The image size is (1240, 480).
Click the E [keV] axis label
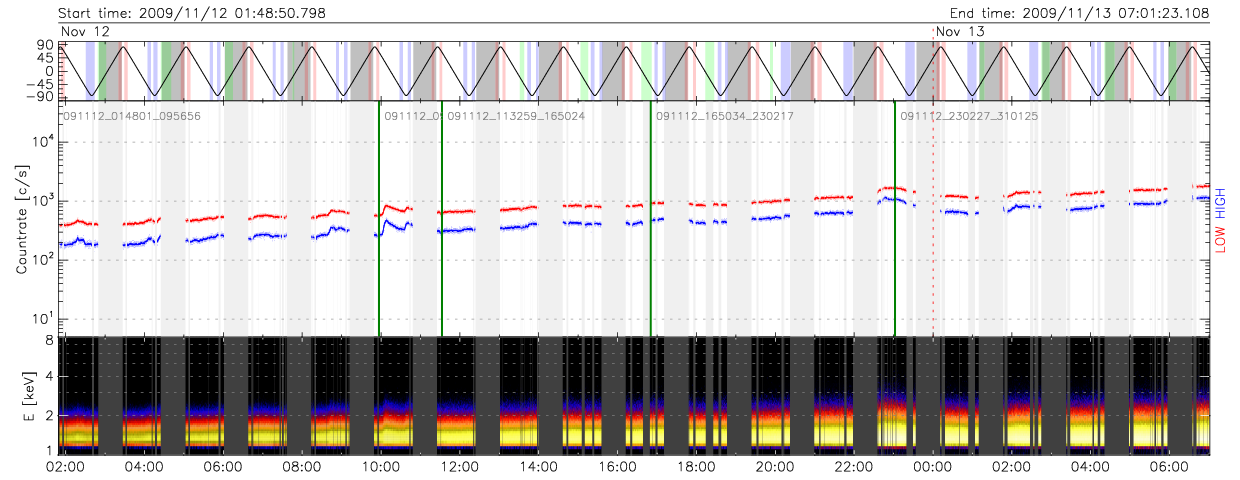pyautogui.click(x=21, y=396)
